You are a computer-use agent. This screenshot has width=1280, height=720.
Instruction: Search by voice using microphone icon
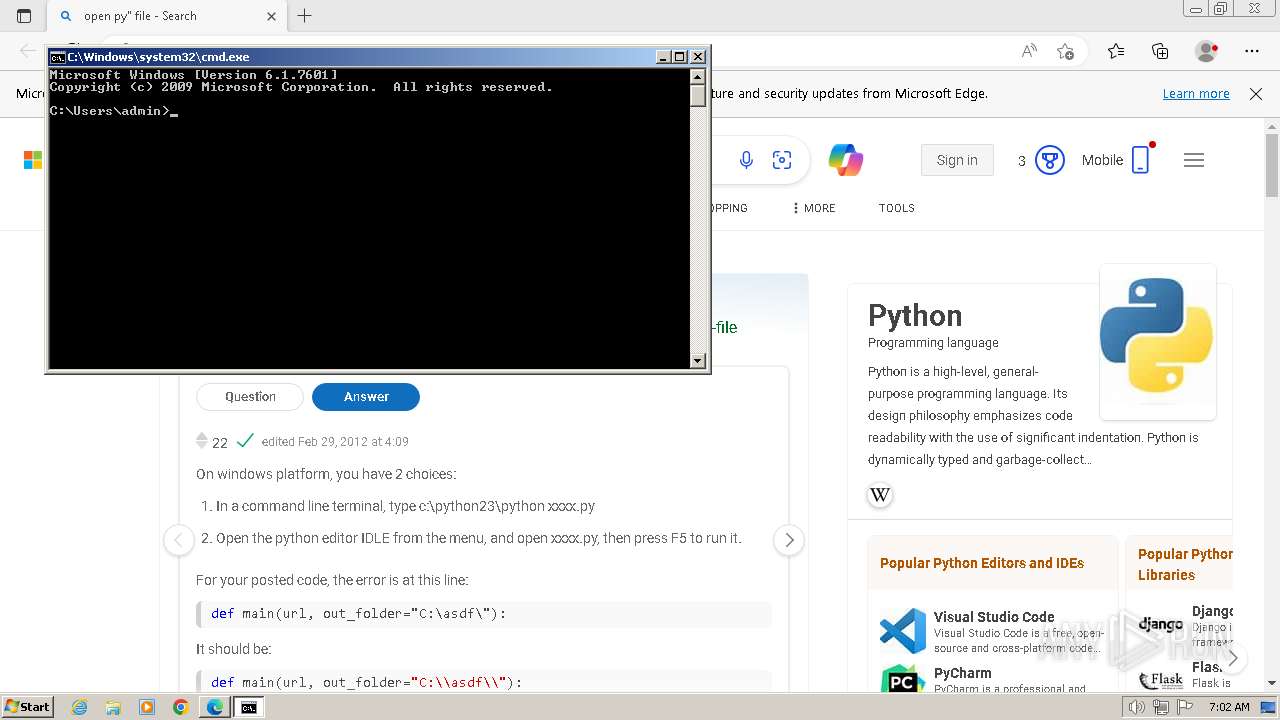[746, 160]
